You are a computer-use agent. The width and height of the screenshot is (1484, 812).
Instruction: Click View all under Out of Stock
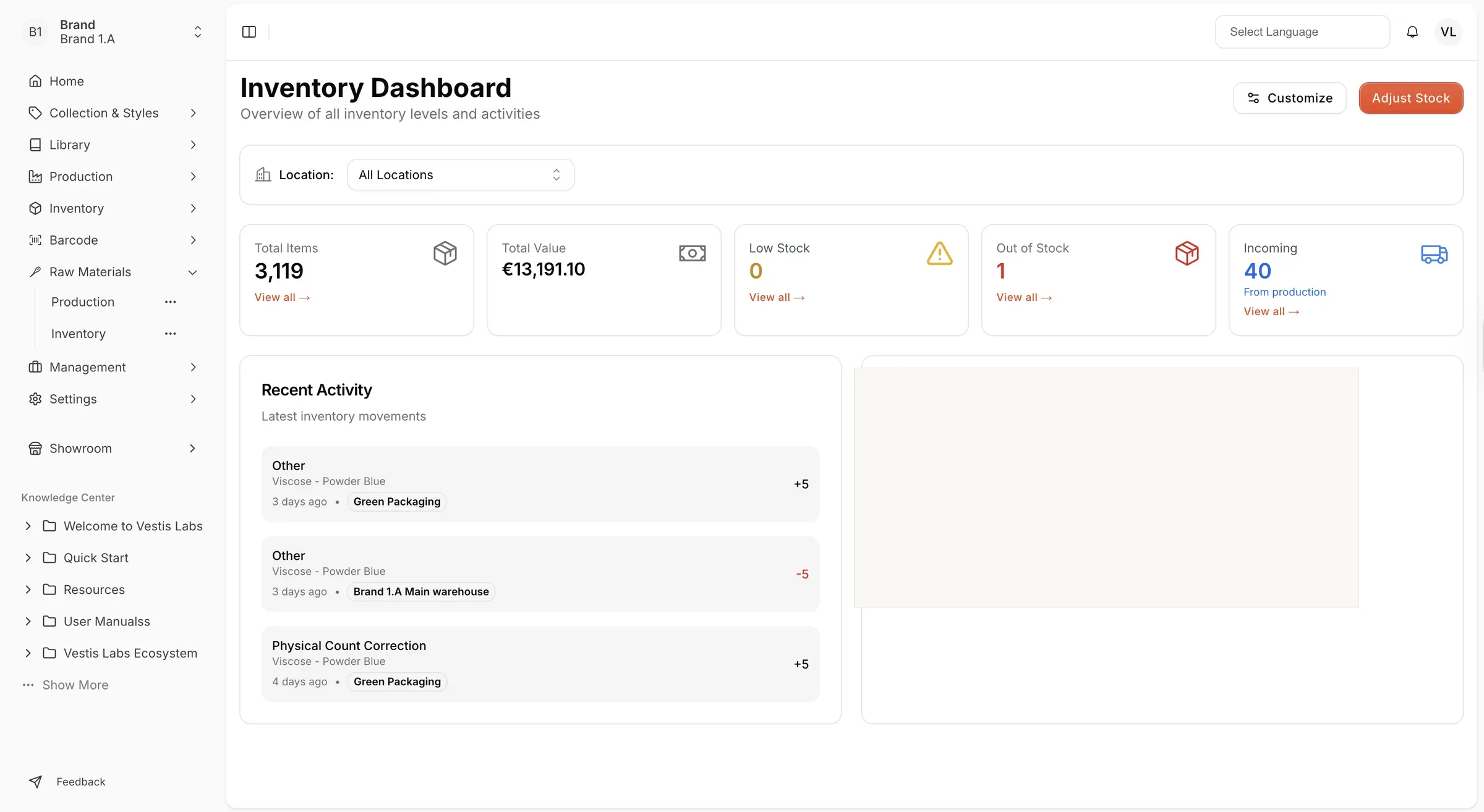(x=1024, y=297)
